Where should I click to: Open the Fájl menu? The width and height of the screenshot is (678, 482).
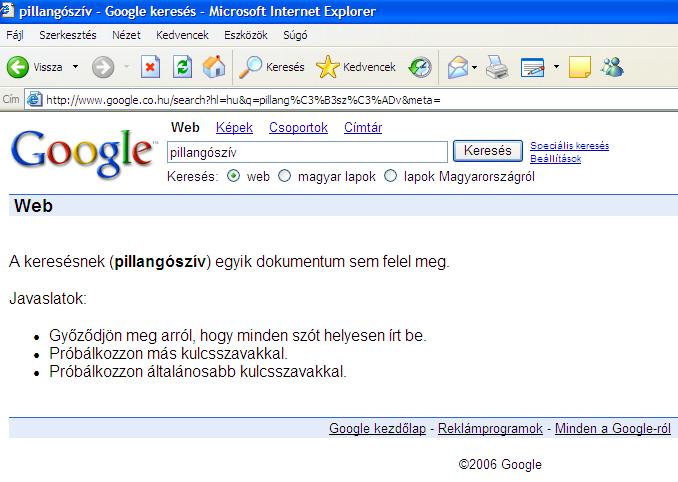point(15,35)
